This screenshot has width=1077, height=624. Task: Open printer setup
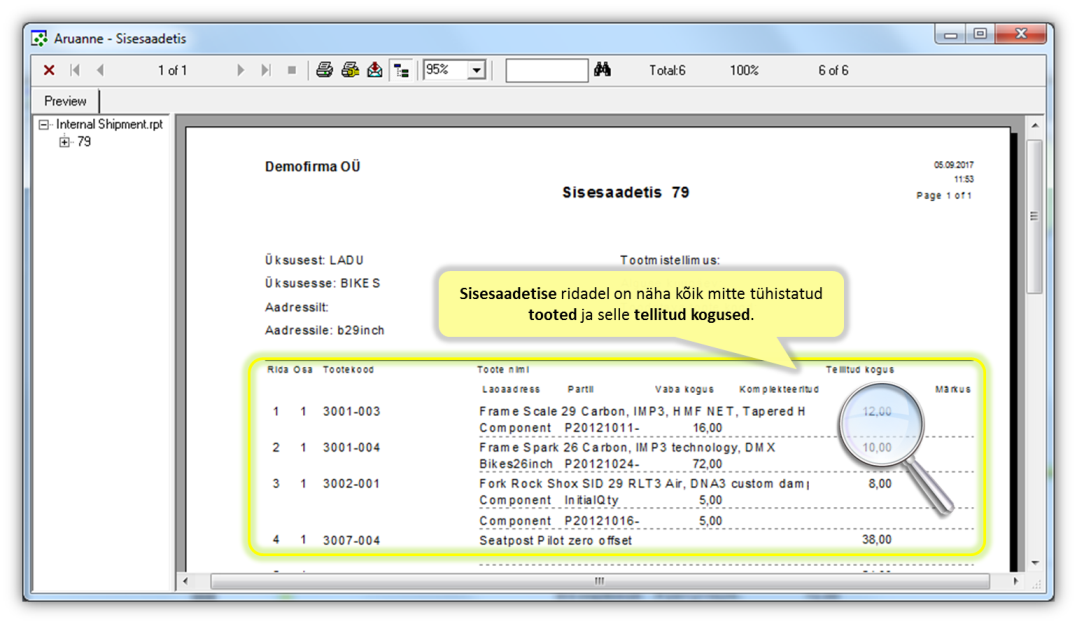[x=350, y=69]
